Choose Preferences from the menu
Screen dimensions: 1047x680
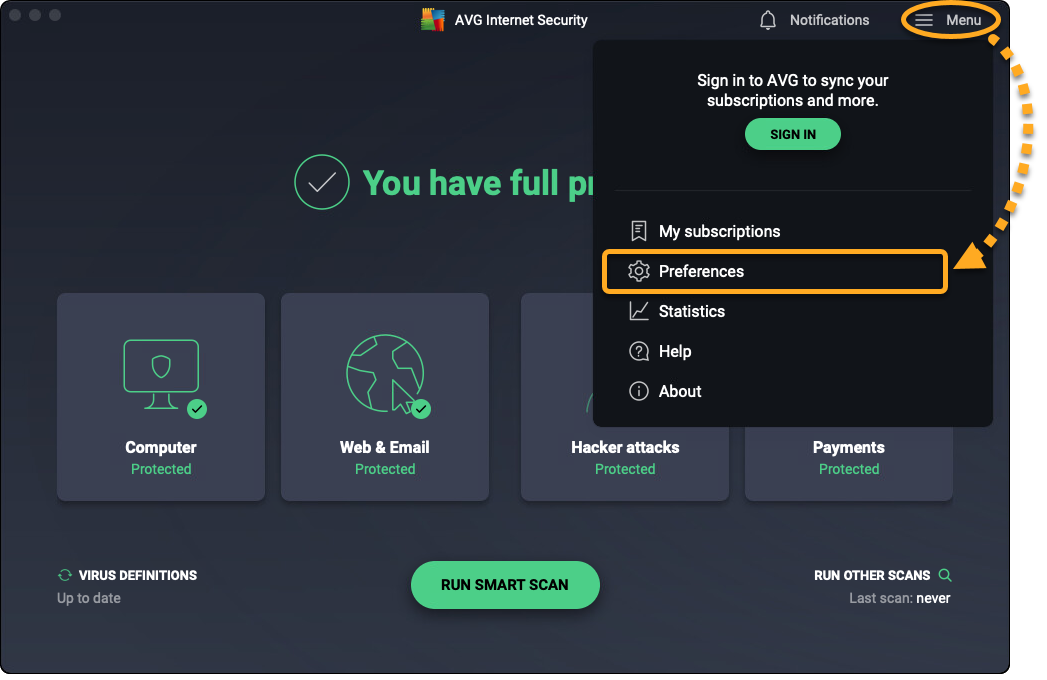(701, 271)
